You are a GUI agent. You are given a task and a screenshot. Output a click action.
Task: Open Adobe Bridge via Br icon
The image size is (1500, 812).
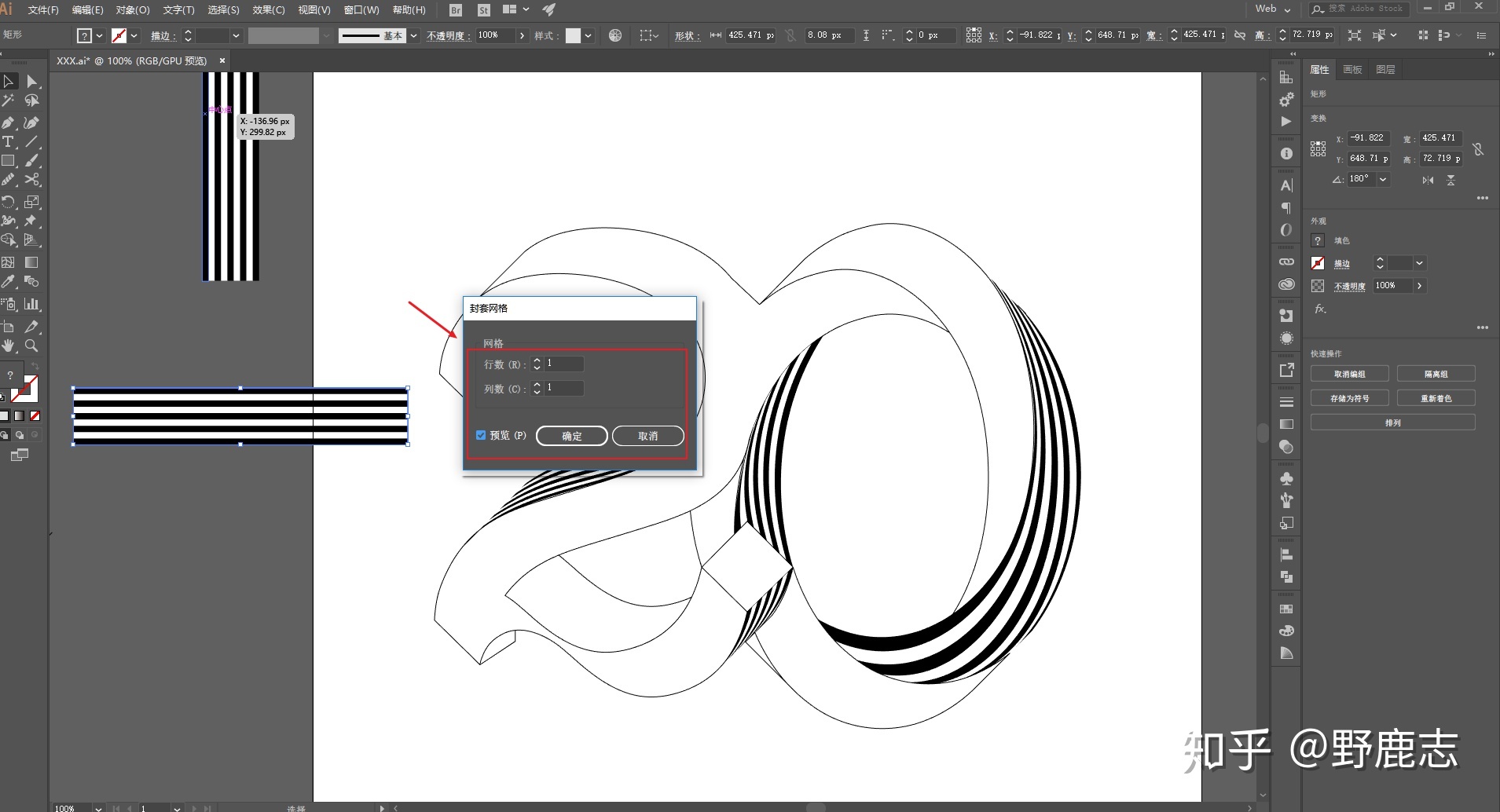[456, 10]
